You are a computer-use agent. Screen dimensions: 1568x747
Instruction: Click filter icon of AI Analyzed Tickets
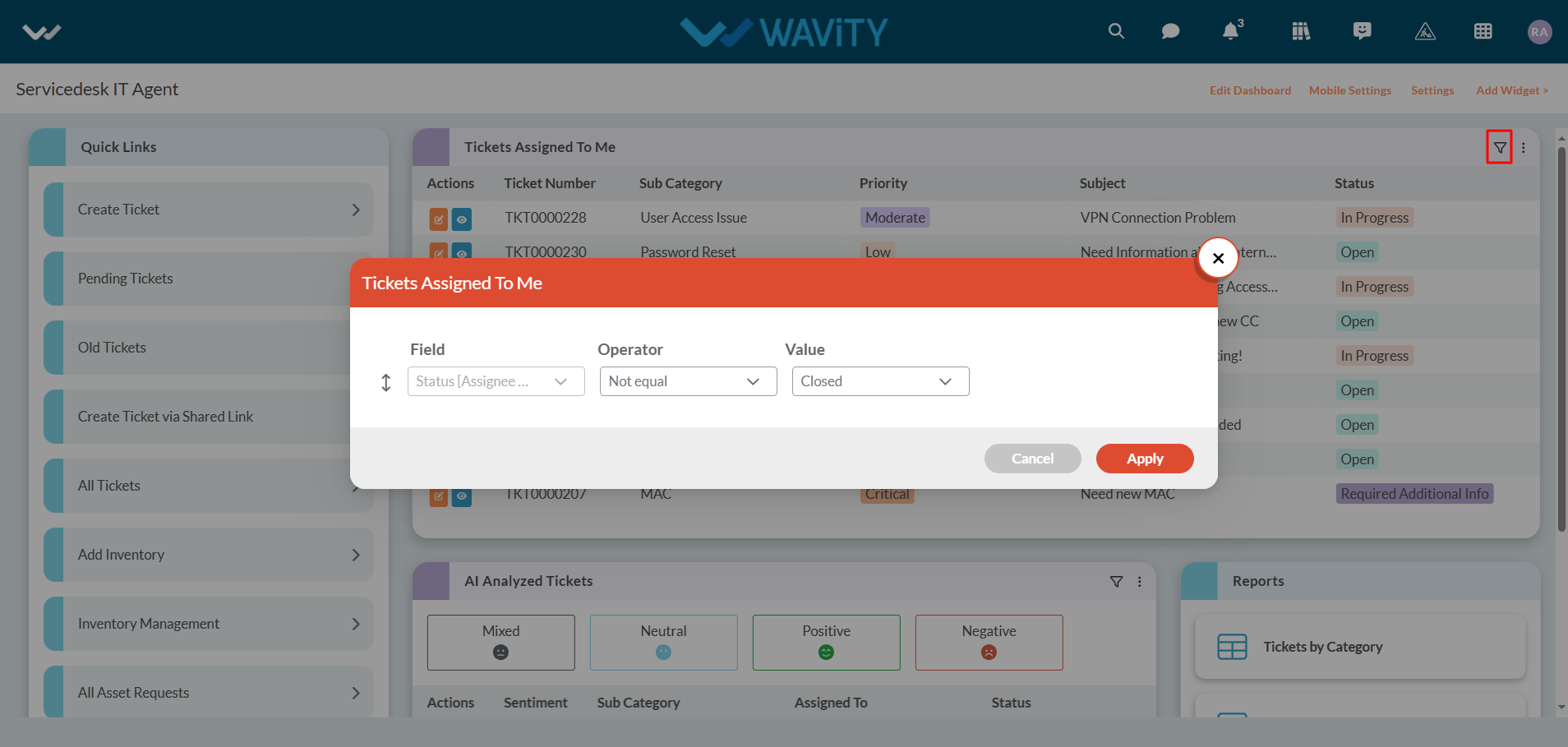pyautogui.click(x=1116, y=582)
